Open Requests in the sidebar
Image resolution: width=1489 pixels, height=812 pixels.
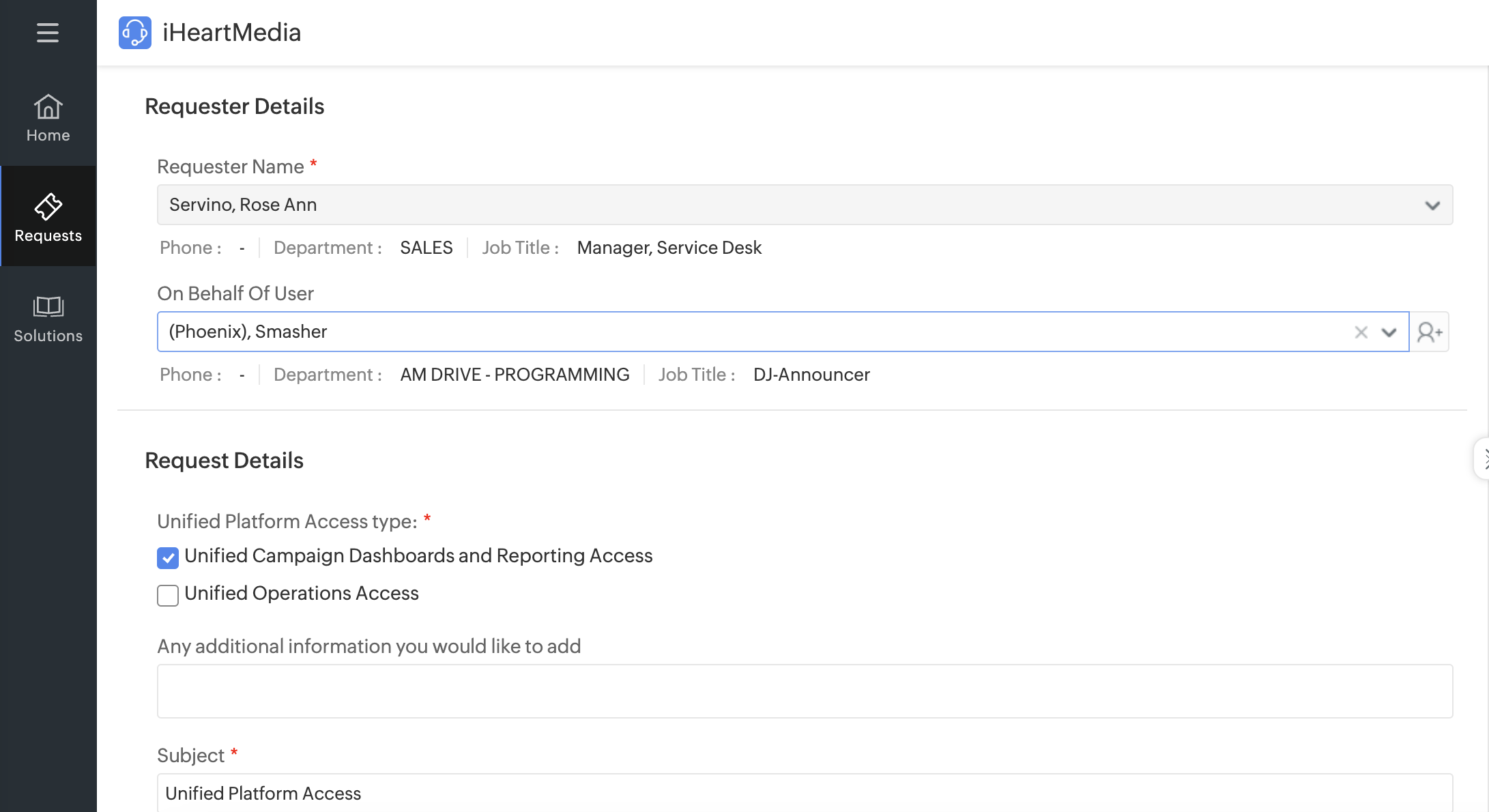[x=48, y=216]
